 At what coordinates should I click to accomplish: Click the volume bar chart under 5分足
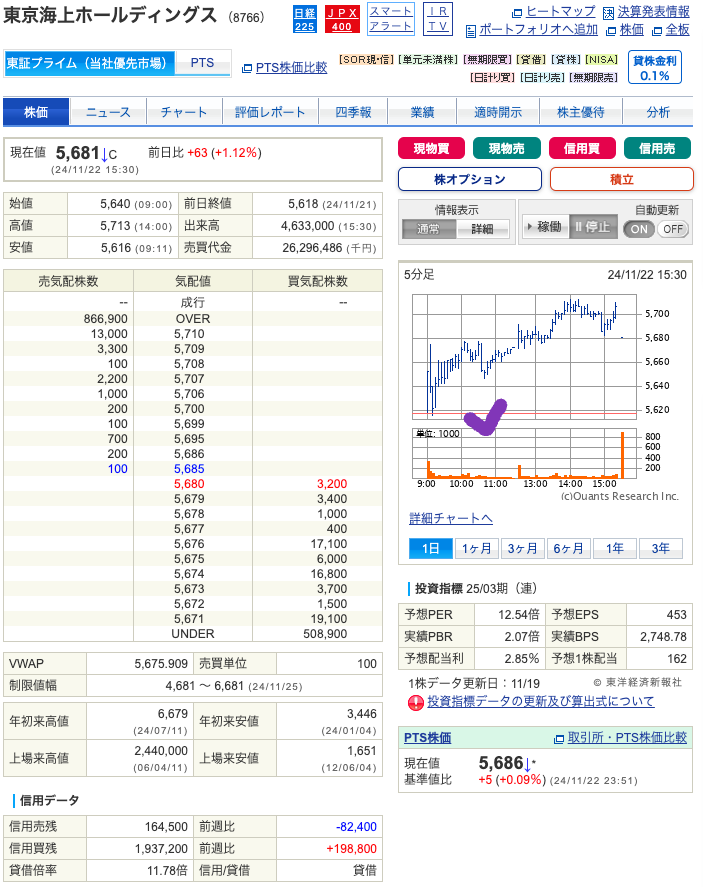tap(524, 454)
